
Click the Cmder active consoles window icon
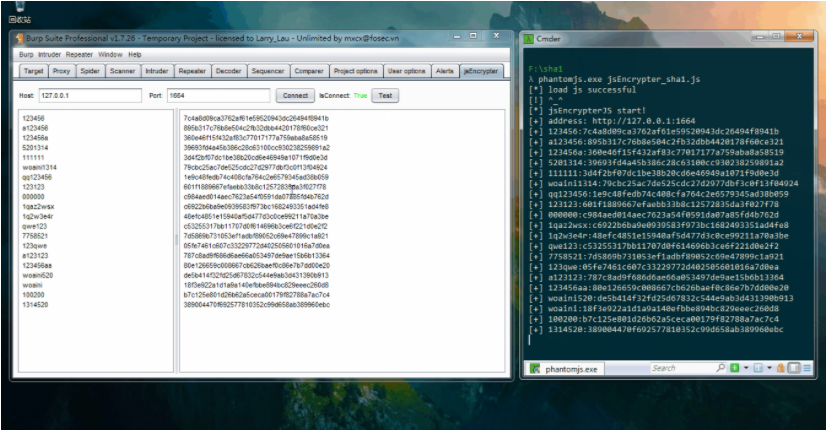coord(758,368)
